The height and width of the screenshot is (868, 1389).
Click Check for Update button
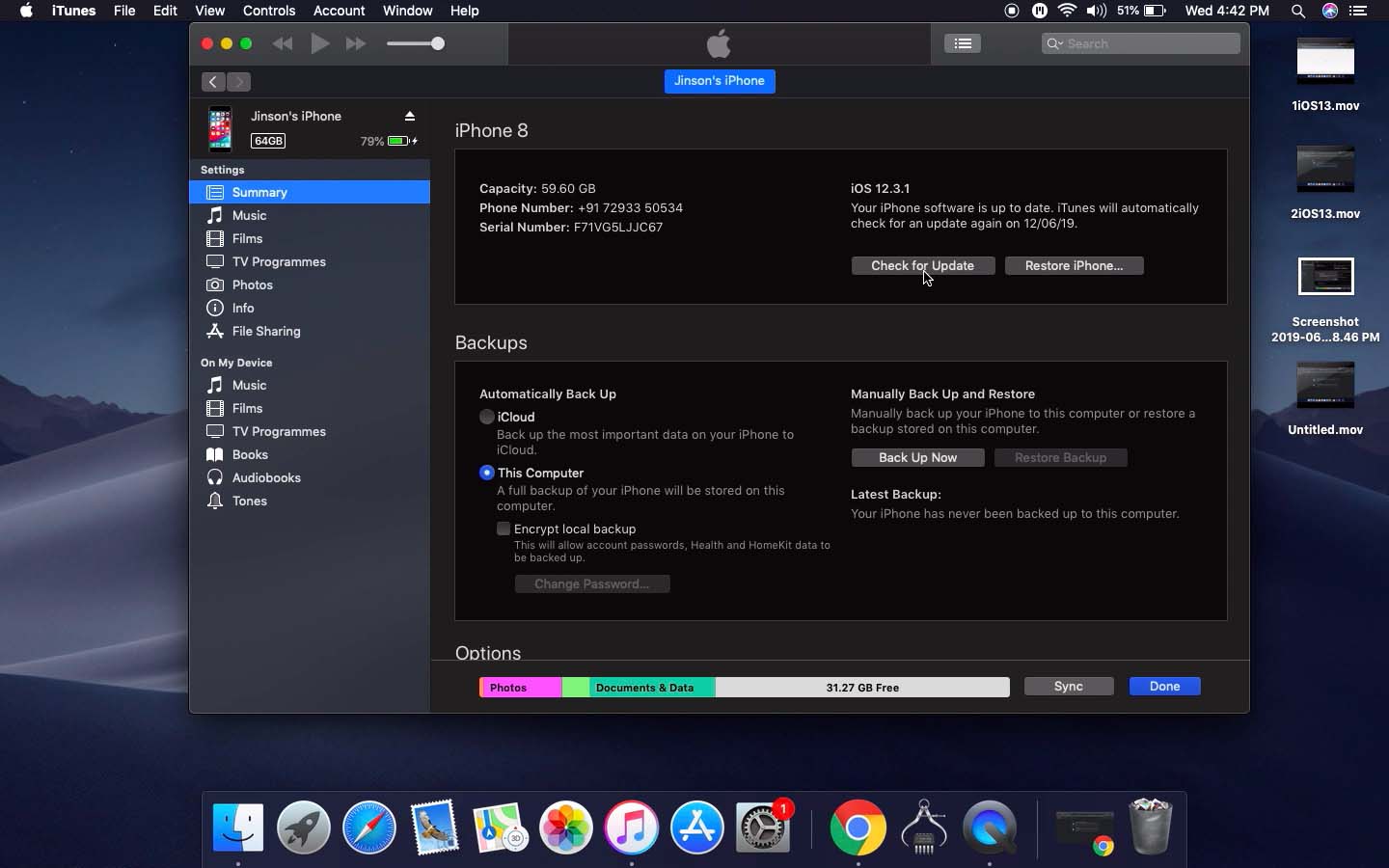coord(923,265)
